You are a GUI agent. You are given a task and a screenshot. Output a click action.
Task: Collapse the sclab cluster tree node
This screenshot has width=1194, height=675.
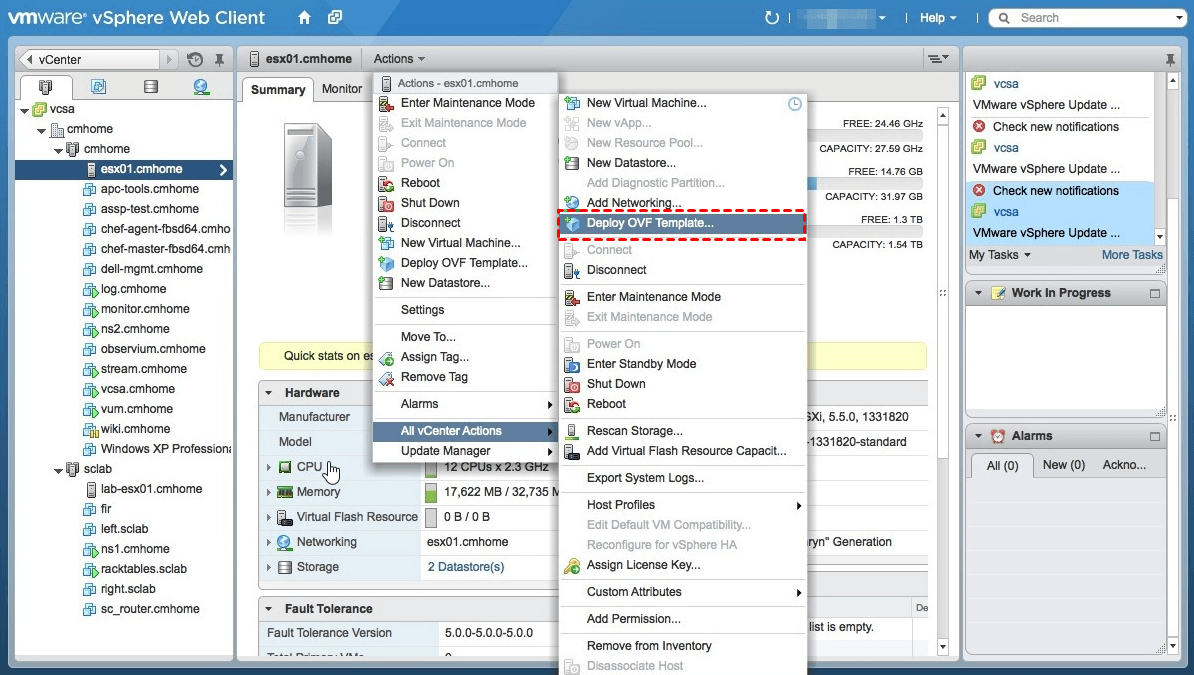pyautogui.click(x=59, y=469)
